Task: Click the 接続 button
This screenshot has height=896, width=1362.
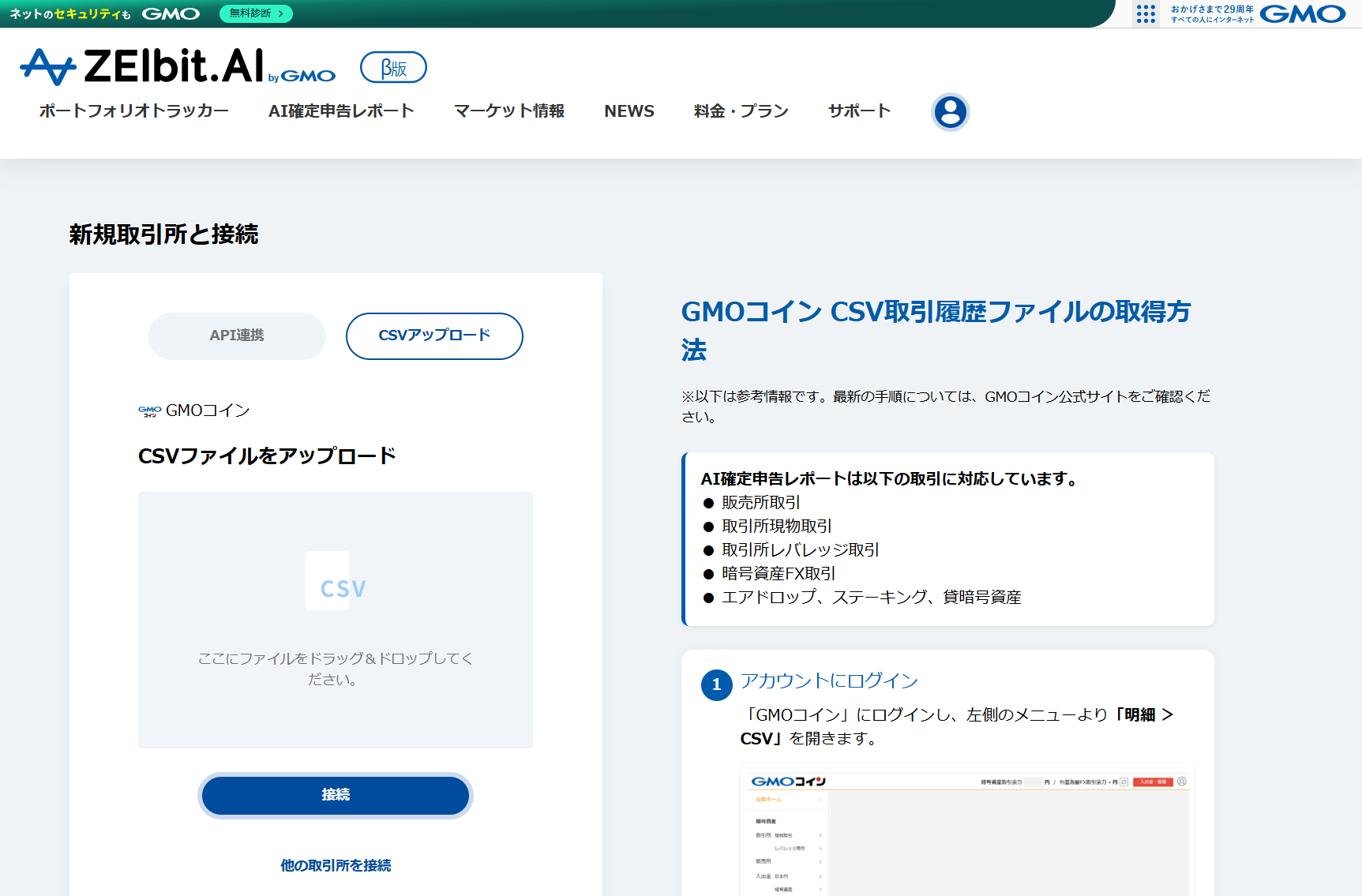Action: point(336,795)
